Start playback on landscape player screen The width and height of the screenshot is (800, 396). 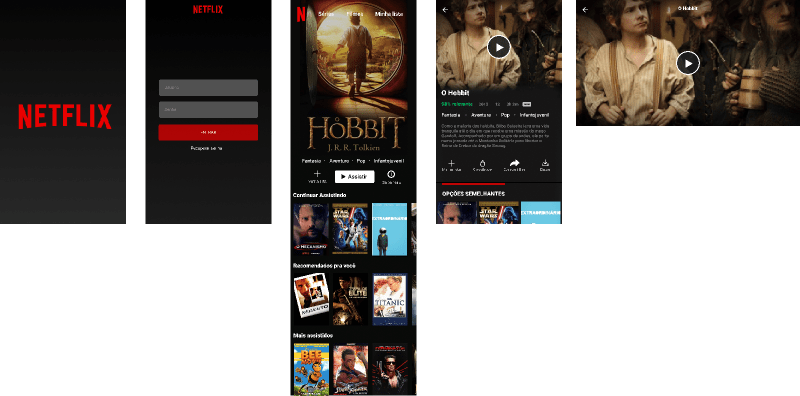[688, 63]
